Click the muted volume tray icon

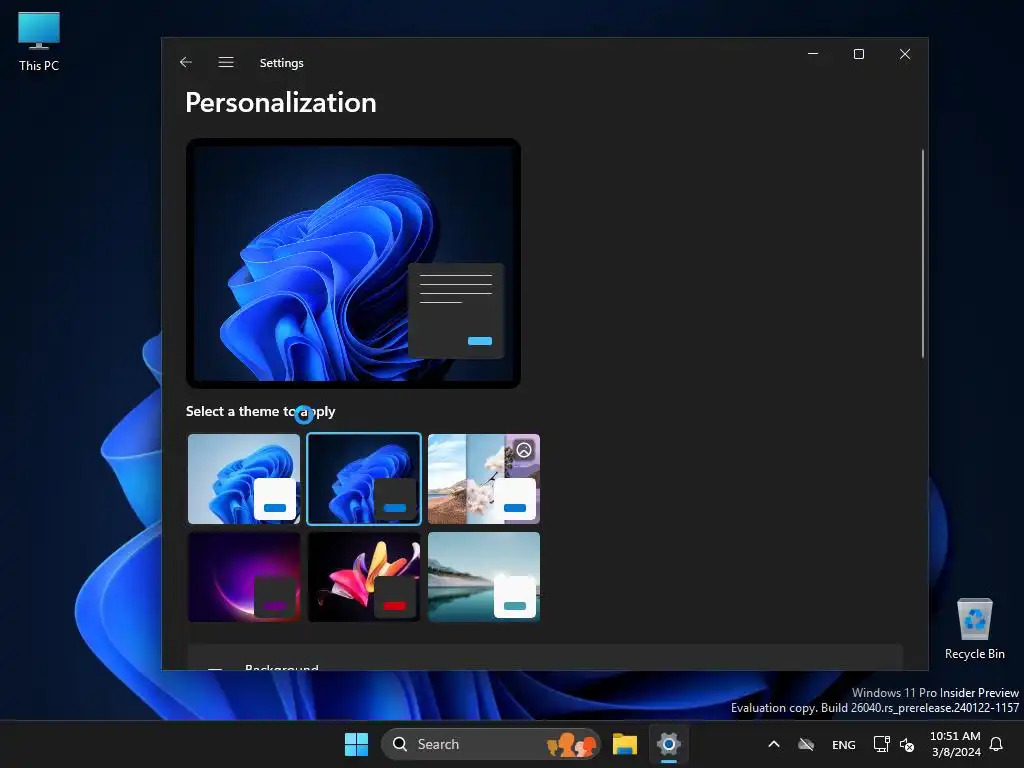pyautogui.click(x=906, y=744)
